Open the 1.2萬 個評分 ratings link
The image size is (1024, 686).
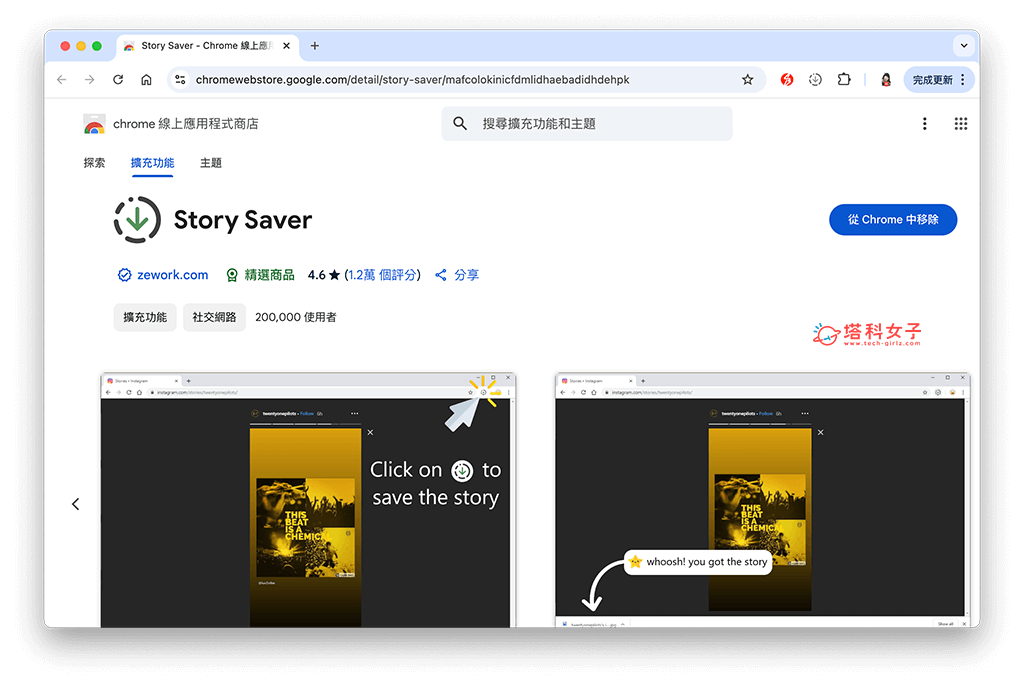[x=383, y=275]
